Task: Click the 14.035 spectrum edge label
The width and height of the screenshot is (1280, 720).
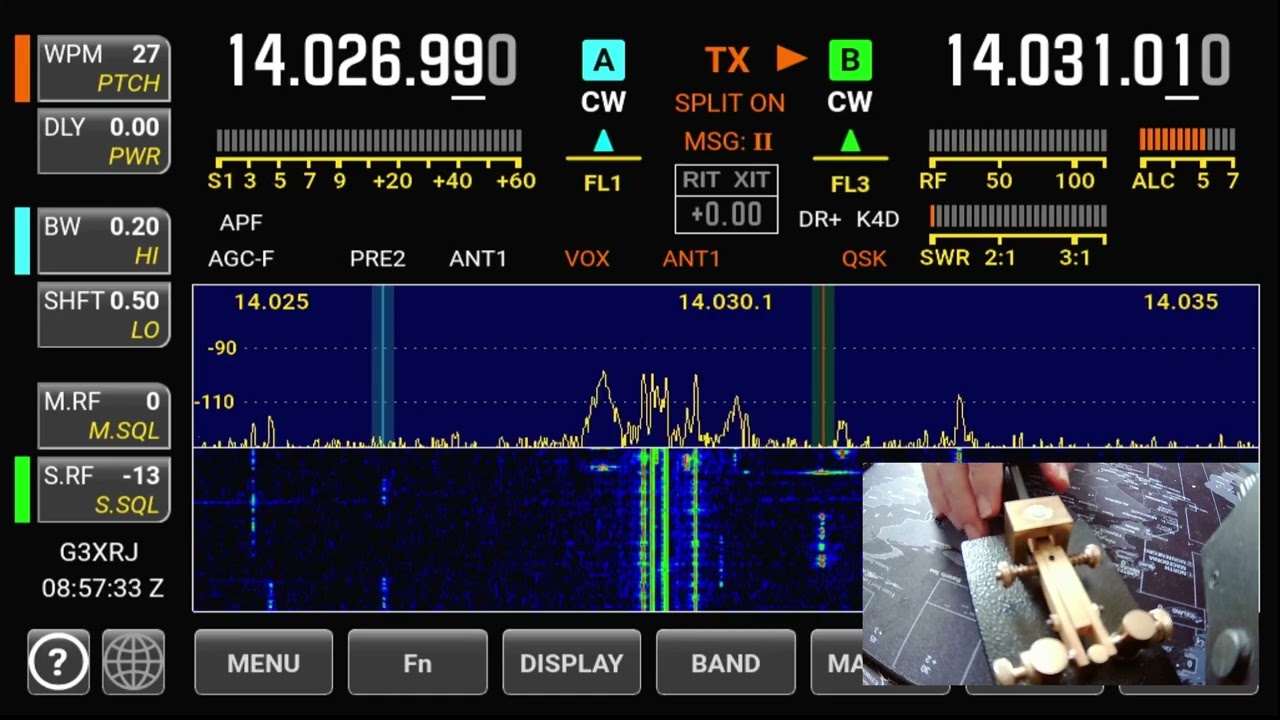Action: (1181, 302)
